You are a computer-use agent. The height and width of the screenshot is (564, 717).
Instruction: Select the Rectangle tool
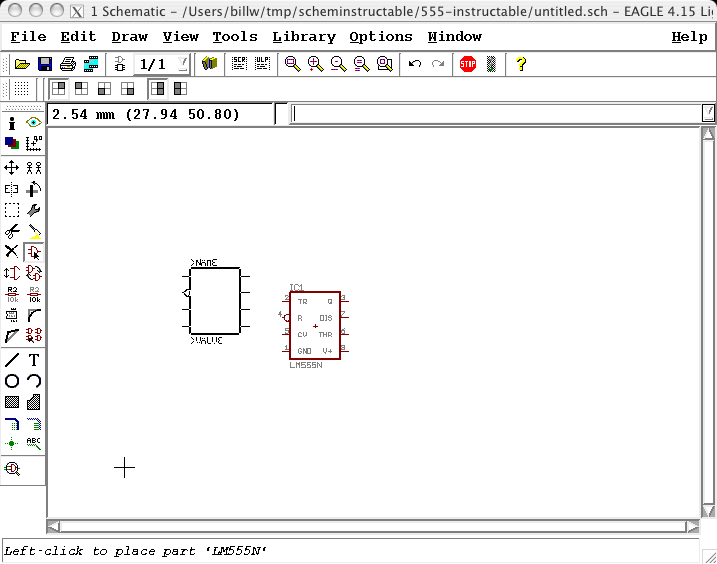(x=12, y=402)
